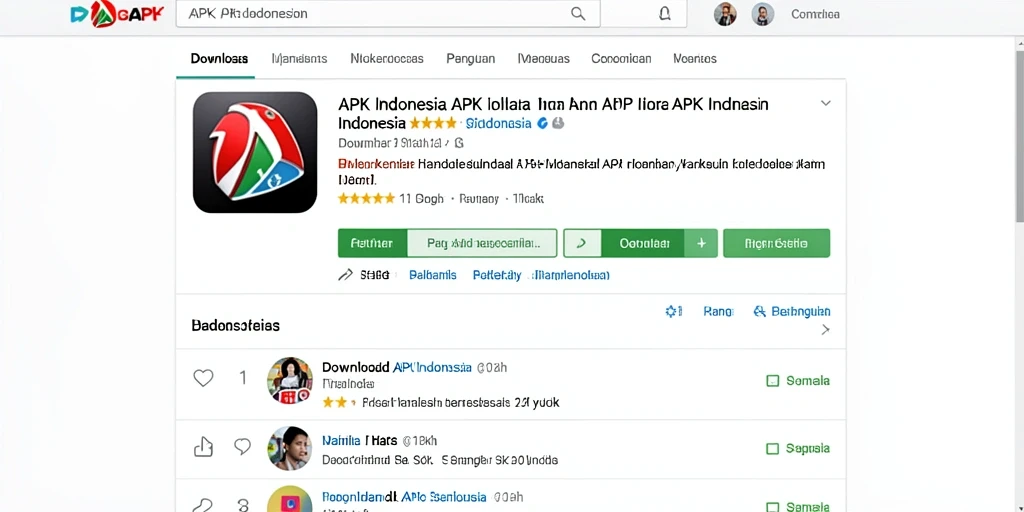Click the Rigen Gaelie button
This screenshot has width=1024, height=512.
[776, 243]
